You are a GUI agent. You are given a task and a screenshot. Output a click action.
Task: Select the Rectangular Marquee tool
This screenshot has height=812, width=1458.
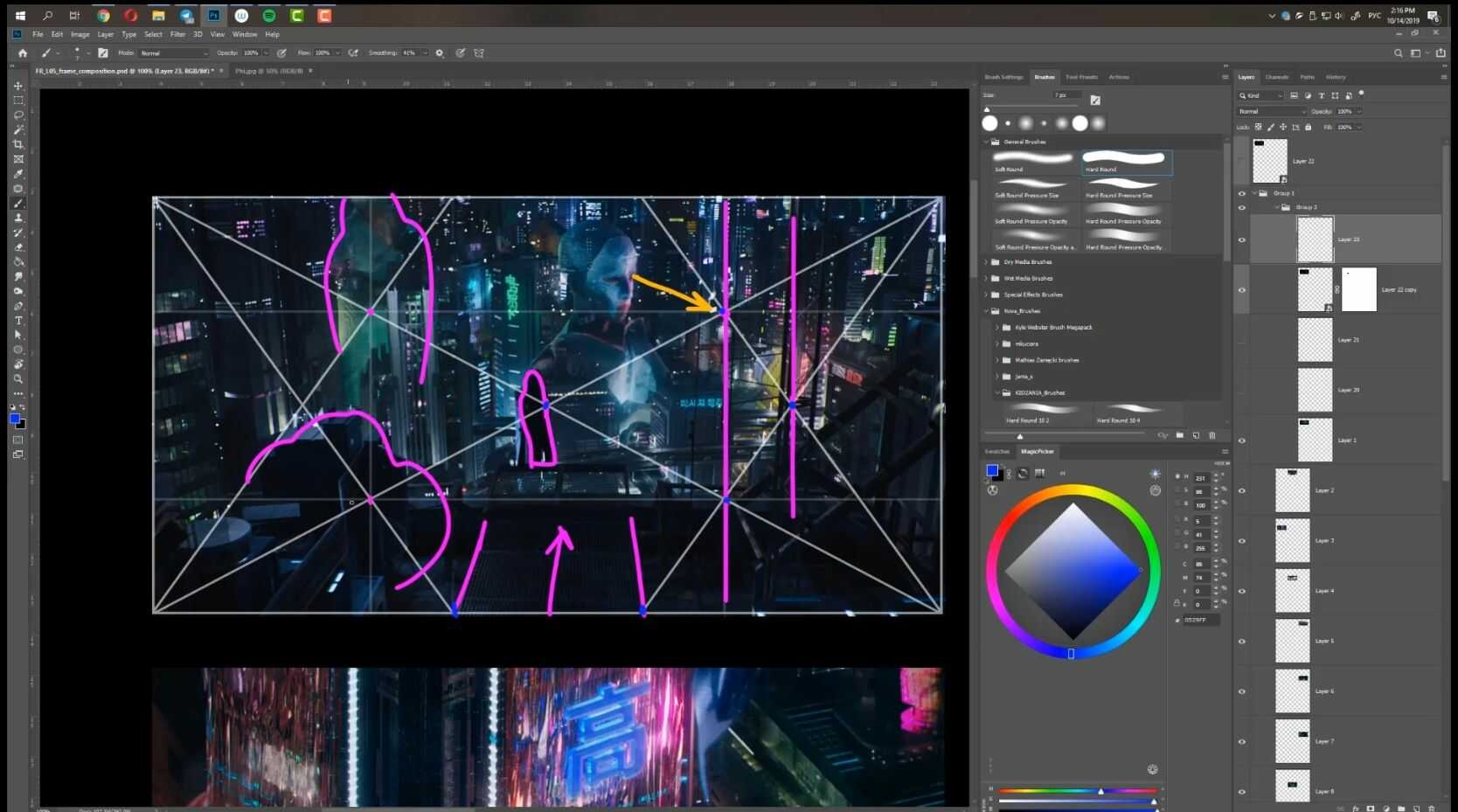(x=18, y=101)
